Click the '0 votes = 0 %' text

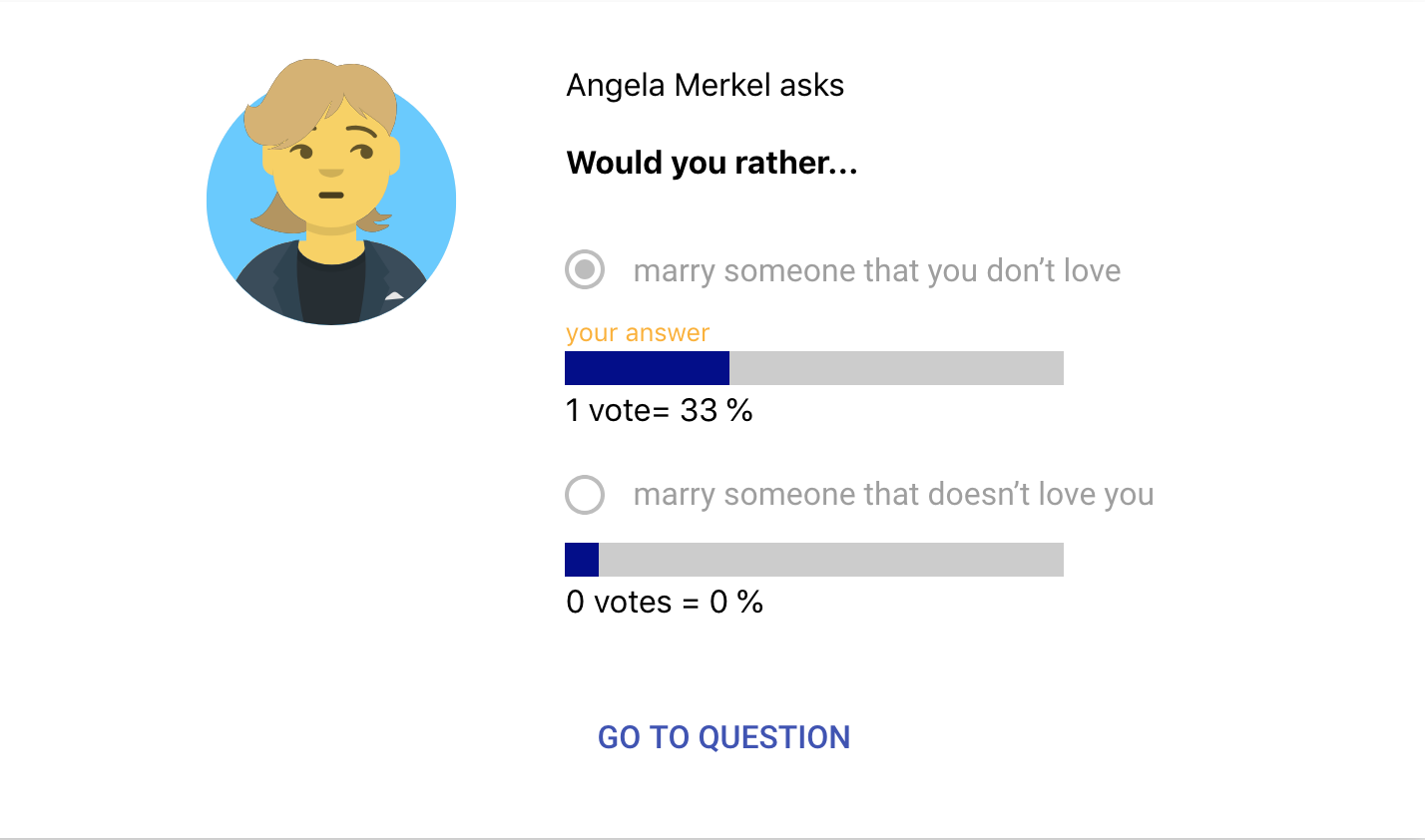click(665, 602)
